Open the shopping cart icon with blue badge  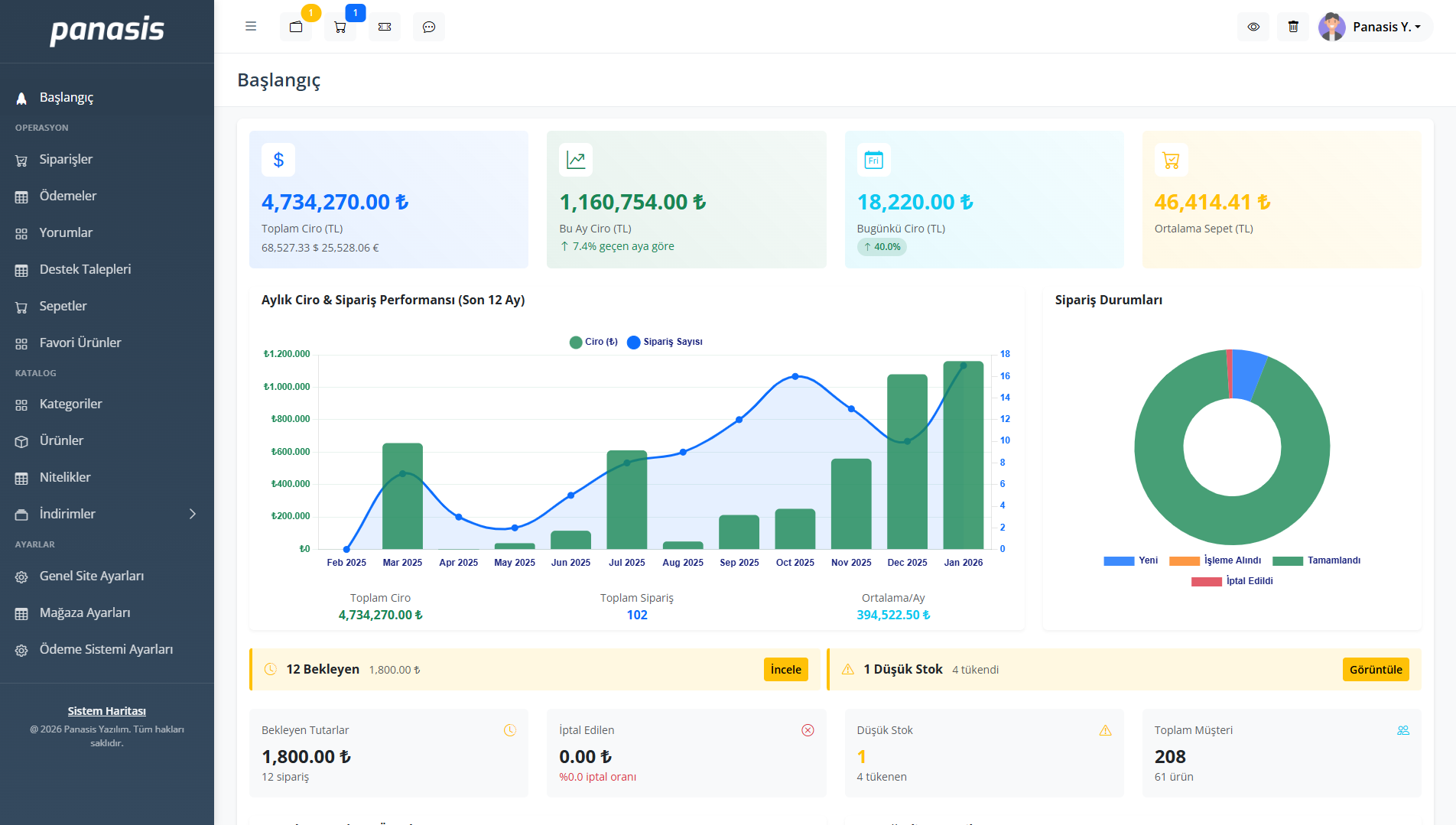(340, 26)
